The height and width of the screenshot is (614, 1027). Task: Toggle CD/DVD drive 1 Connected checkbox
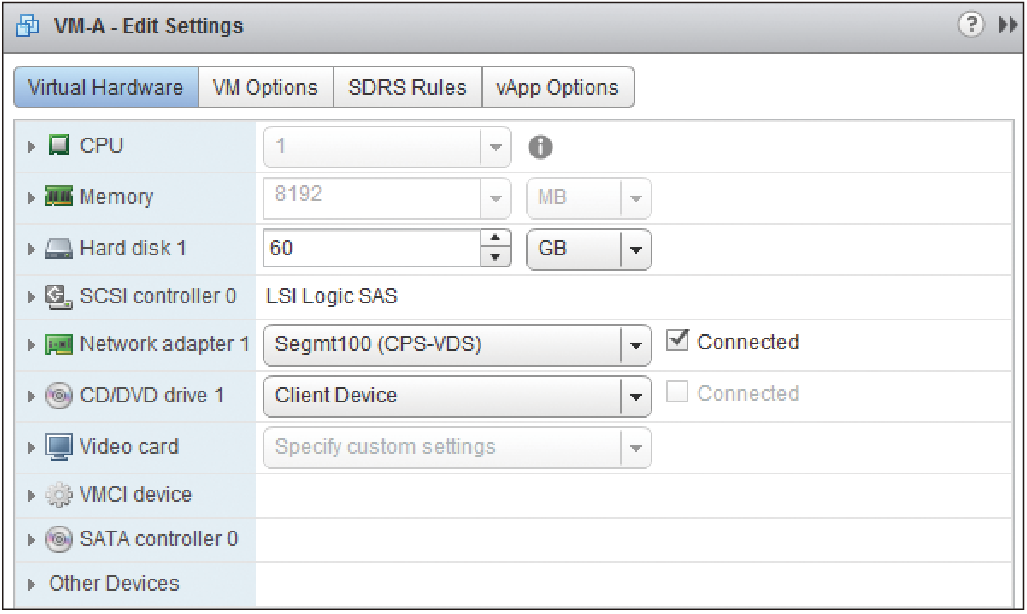pos(677,393)
